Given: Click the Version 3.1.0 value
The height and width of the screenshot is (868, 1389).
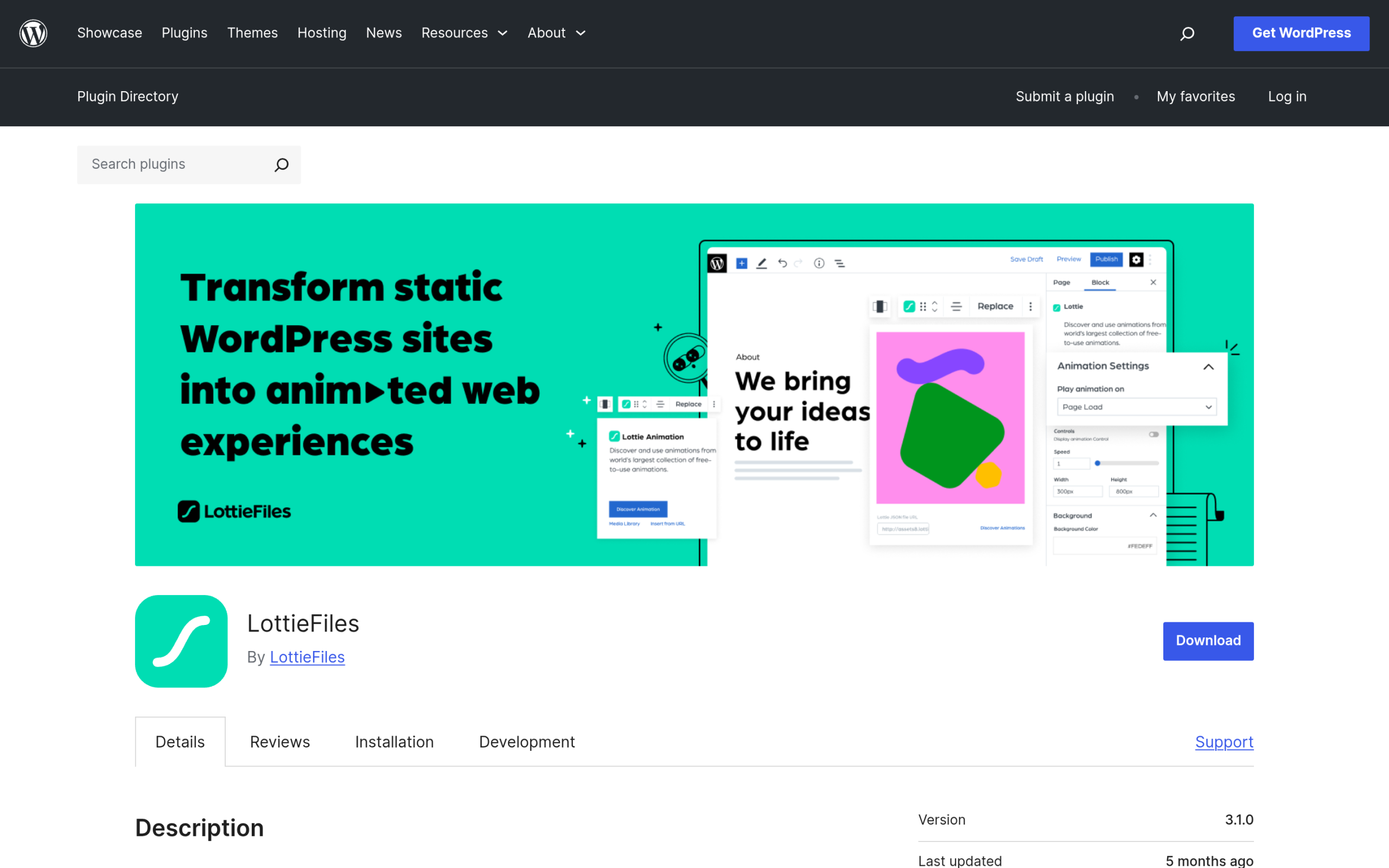Looking at the screenshot, I should coord(1239,820).
